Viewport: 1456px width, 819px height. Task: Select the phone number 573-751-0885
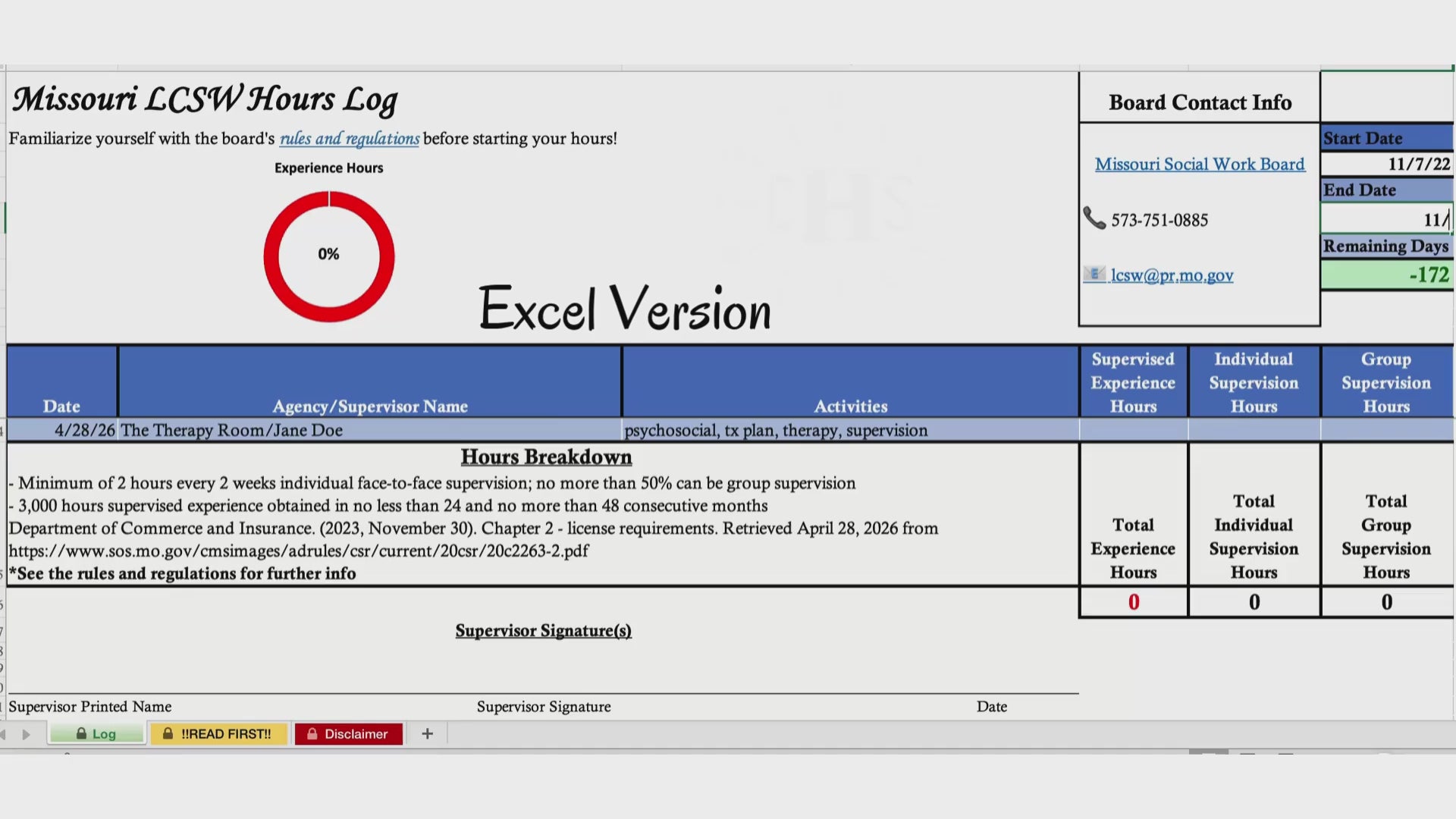[x=1159, y=220]
